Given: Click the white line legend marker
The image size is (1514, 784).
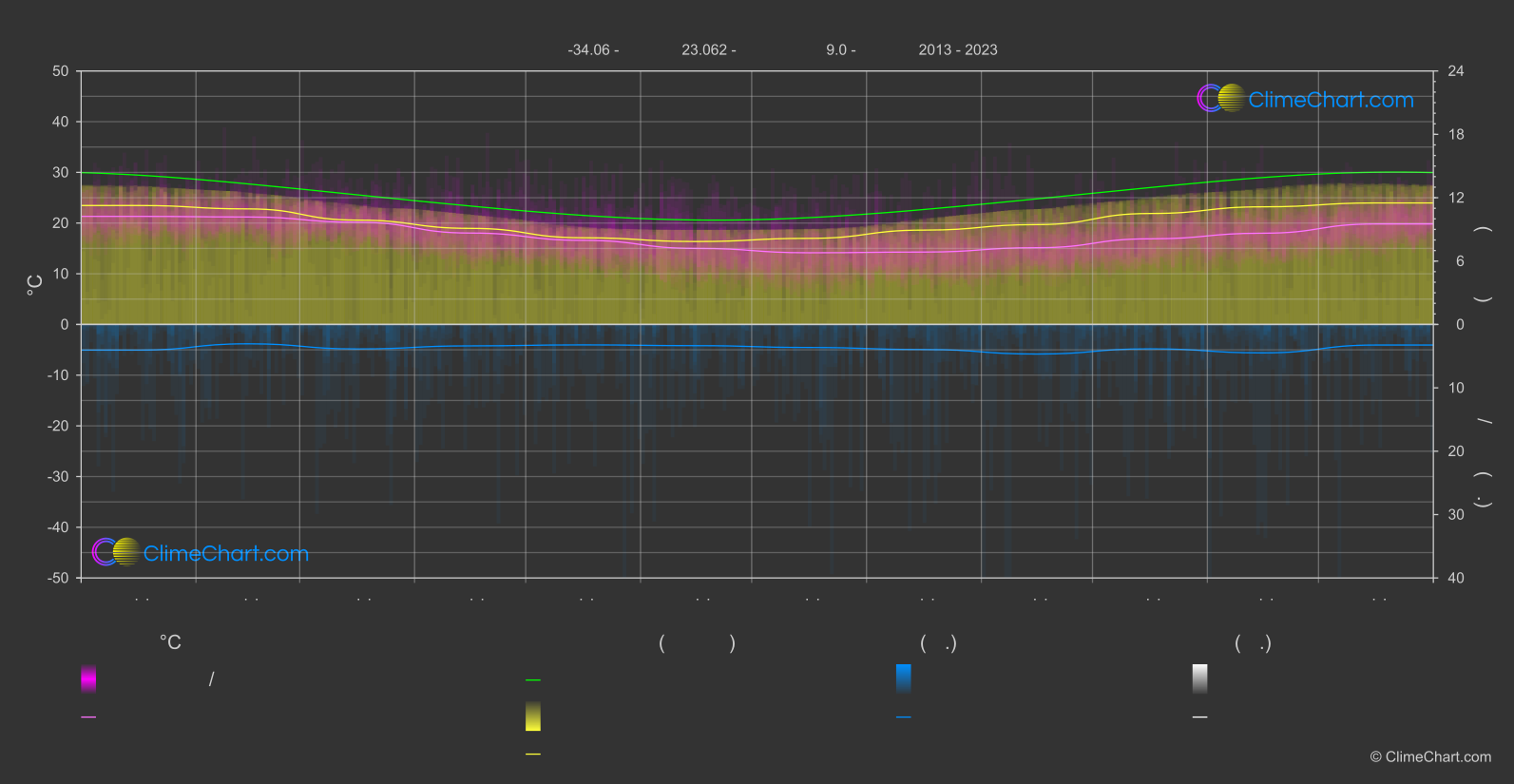Looking at the screenshot, I should pos(1199,717).
